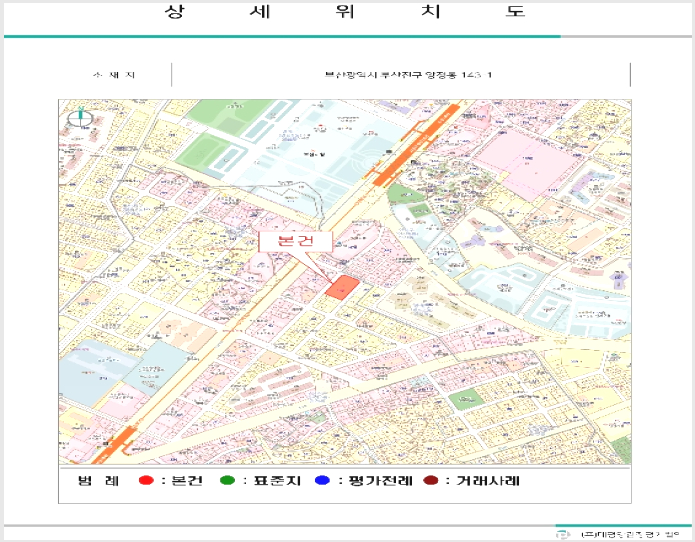Select the 거래사례 legend text
695x542 pixels.
[x=488, y=481]
